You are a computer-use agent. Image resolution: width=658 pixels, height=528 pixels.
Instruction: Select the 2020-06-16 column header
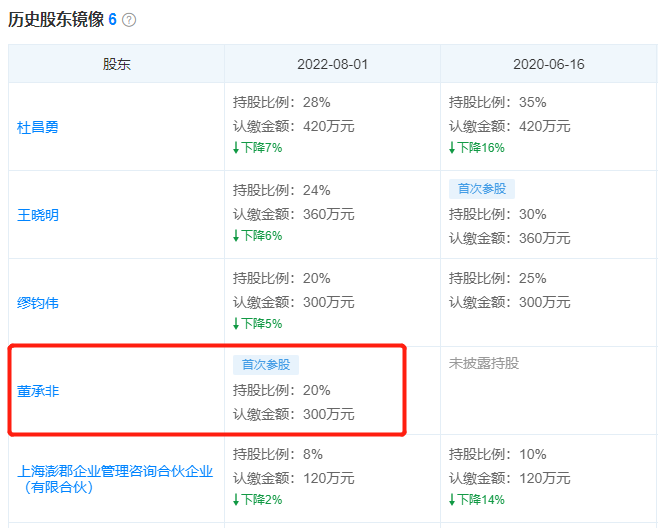pos(548,64)
